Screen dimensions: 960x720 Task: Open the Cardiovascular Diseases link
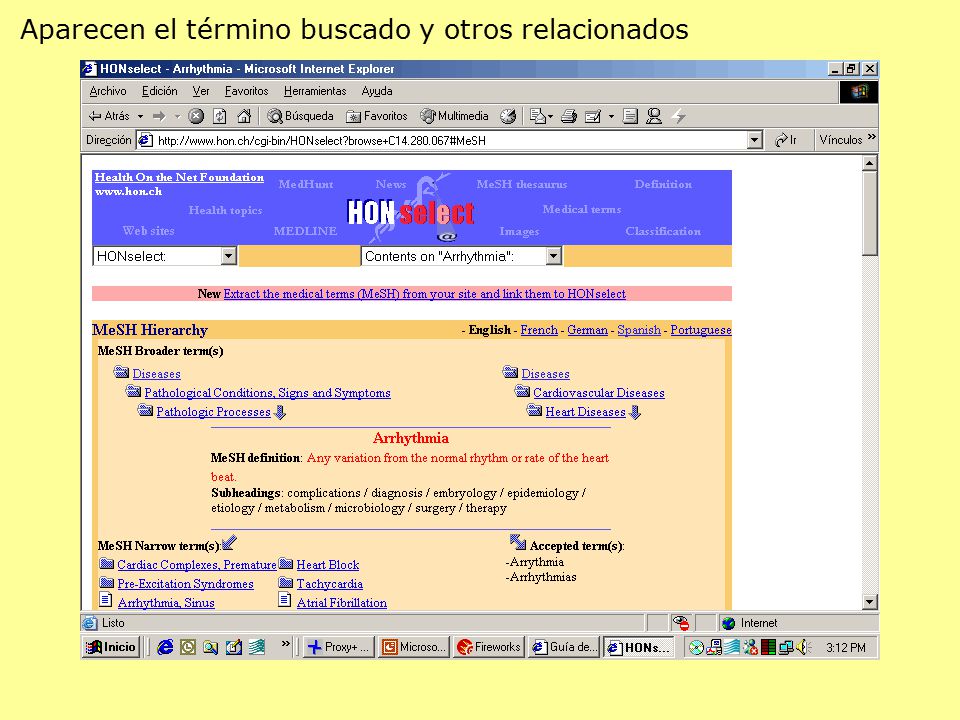[x=599, y=393]
